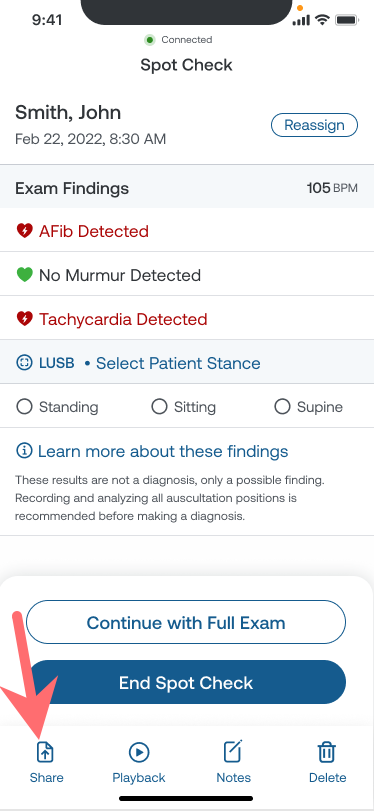
Task: Open the AFib Detected finding row
Action: (187, 231)
